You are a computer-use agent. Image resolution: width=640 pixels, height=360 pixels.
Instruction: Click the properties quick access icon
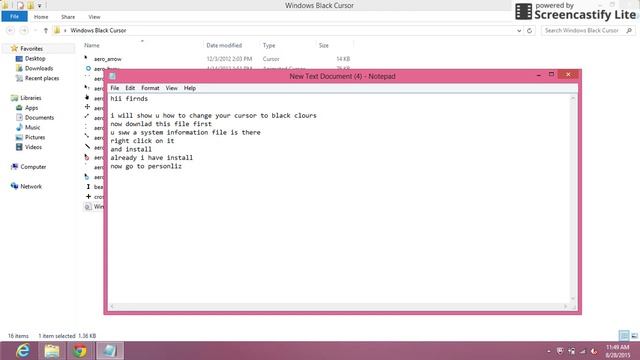(20, 6)
